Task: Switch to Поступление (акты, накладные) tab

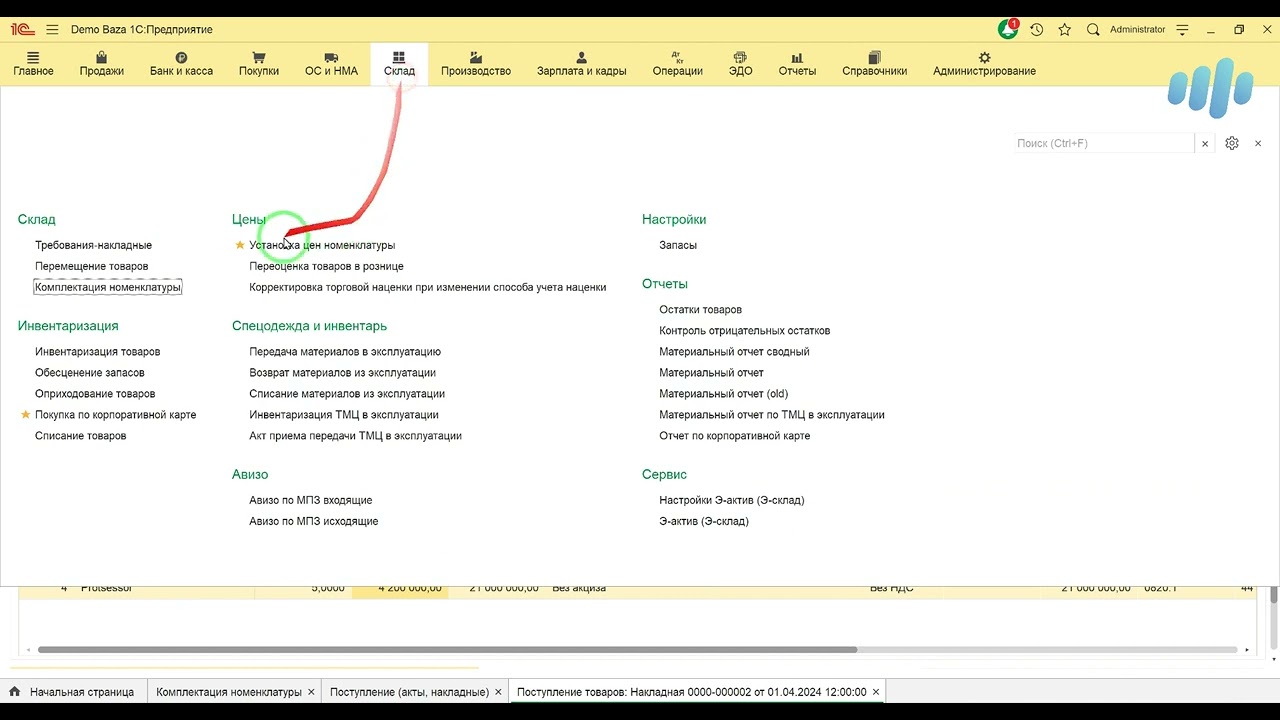Action: pos(409,692)
